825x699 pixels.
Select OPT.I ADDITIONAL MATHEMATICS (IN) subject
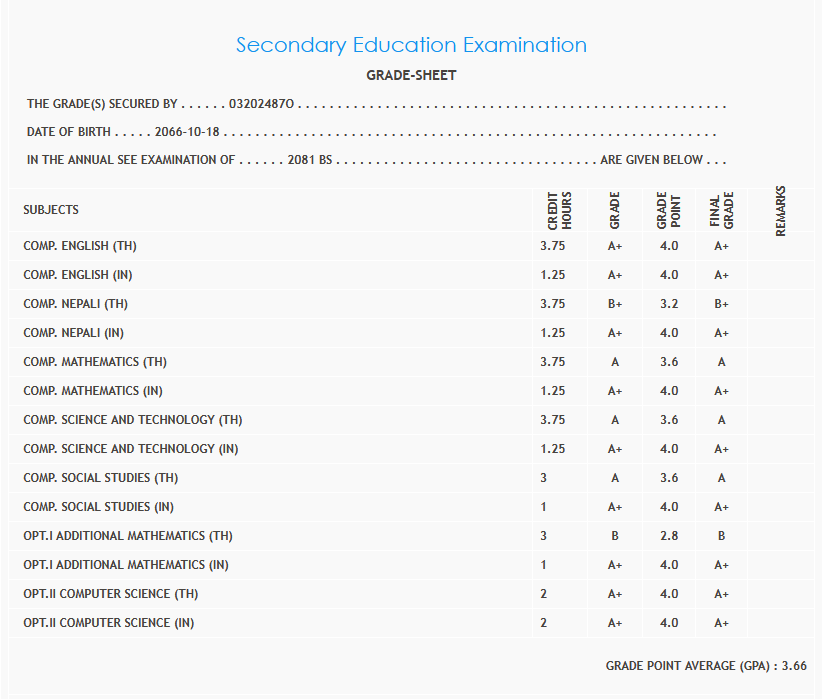tap(126, 565)
